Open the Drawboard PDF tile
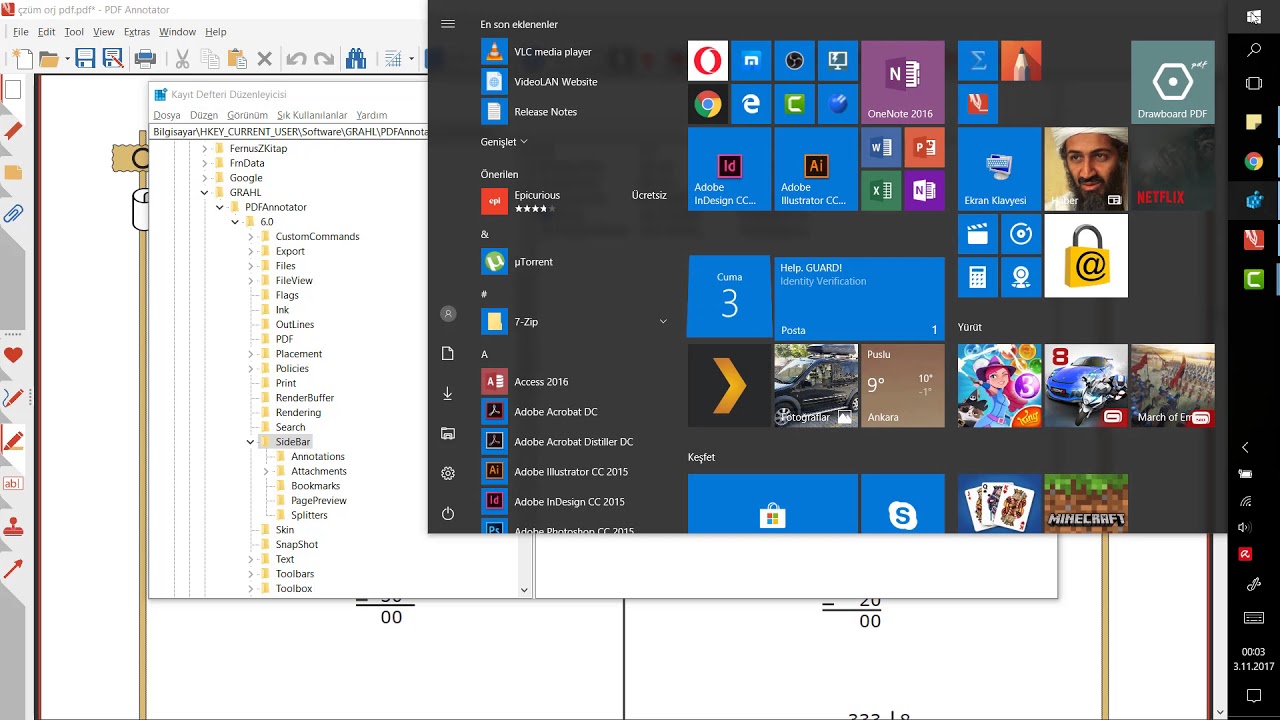 pyautogui.click(x=1173, y=82)
